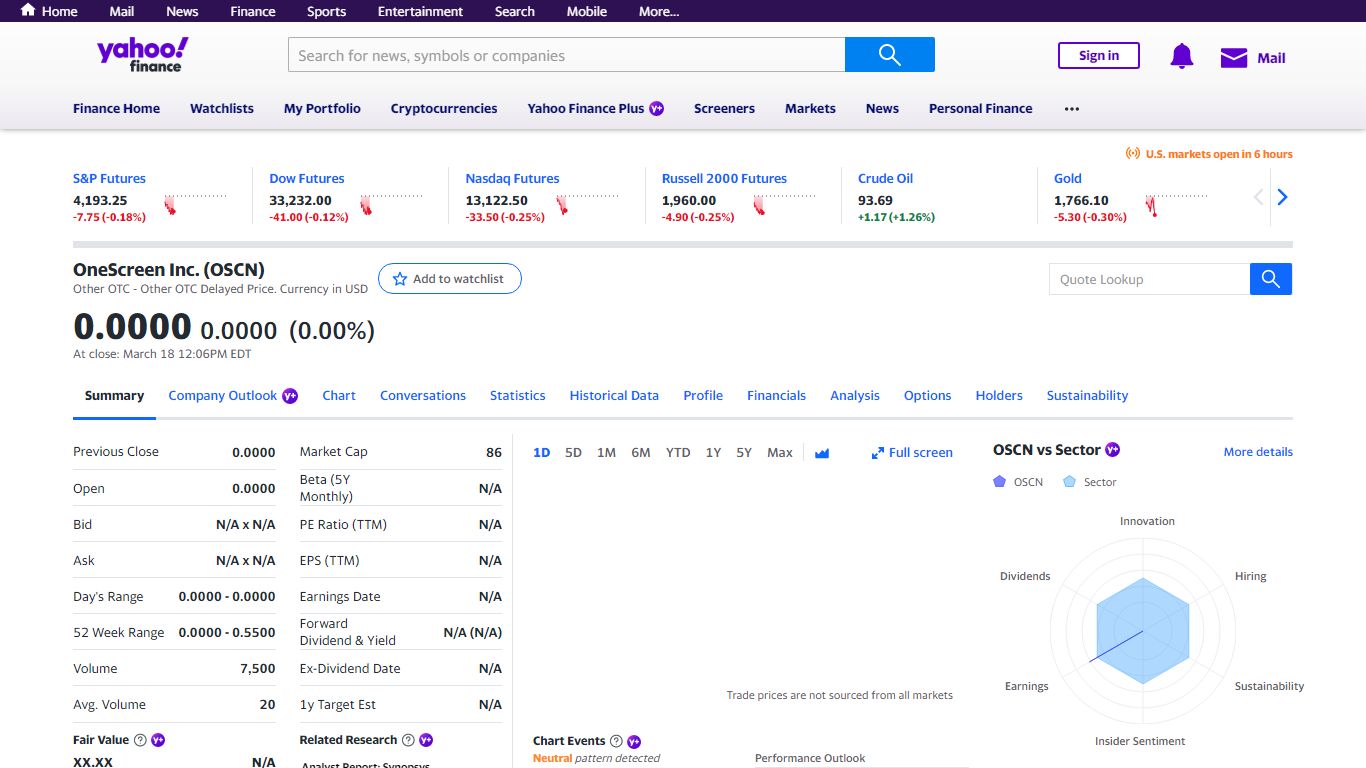
Task: Switch to the Summary tab
Action: 114,395
